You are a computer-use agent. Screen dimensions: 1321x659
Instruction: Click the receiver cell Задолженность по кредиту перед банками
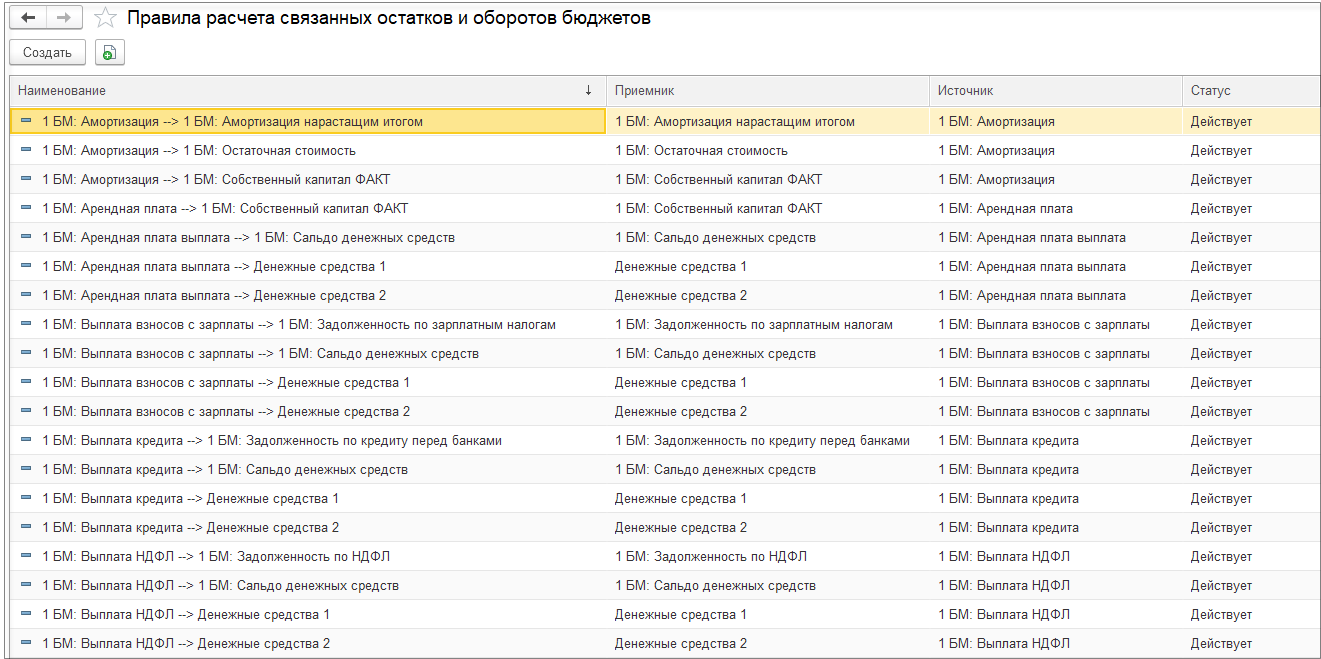click(762, 441)
